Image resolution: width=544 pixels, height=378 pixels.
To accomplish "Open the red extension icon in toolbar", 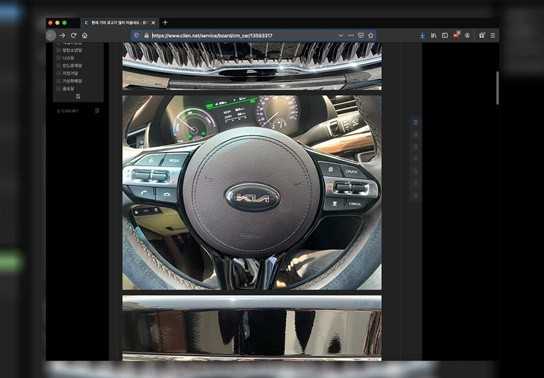I will coord(456,35).
